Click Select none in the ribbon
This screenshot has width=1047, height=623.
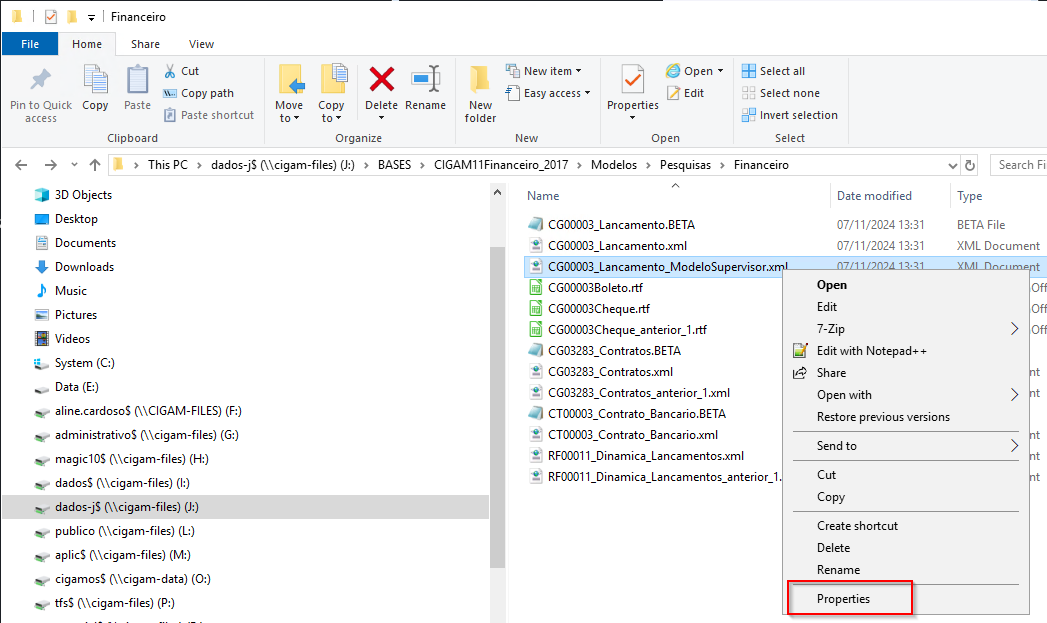tap(781, 93)
